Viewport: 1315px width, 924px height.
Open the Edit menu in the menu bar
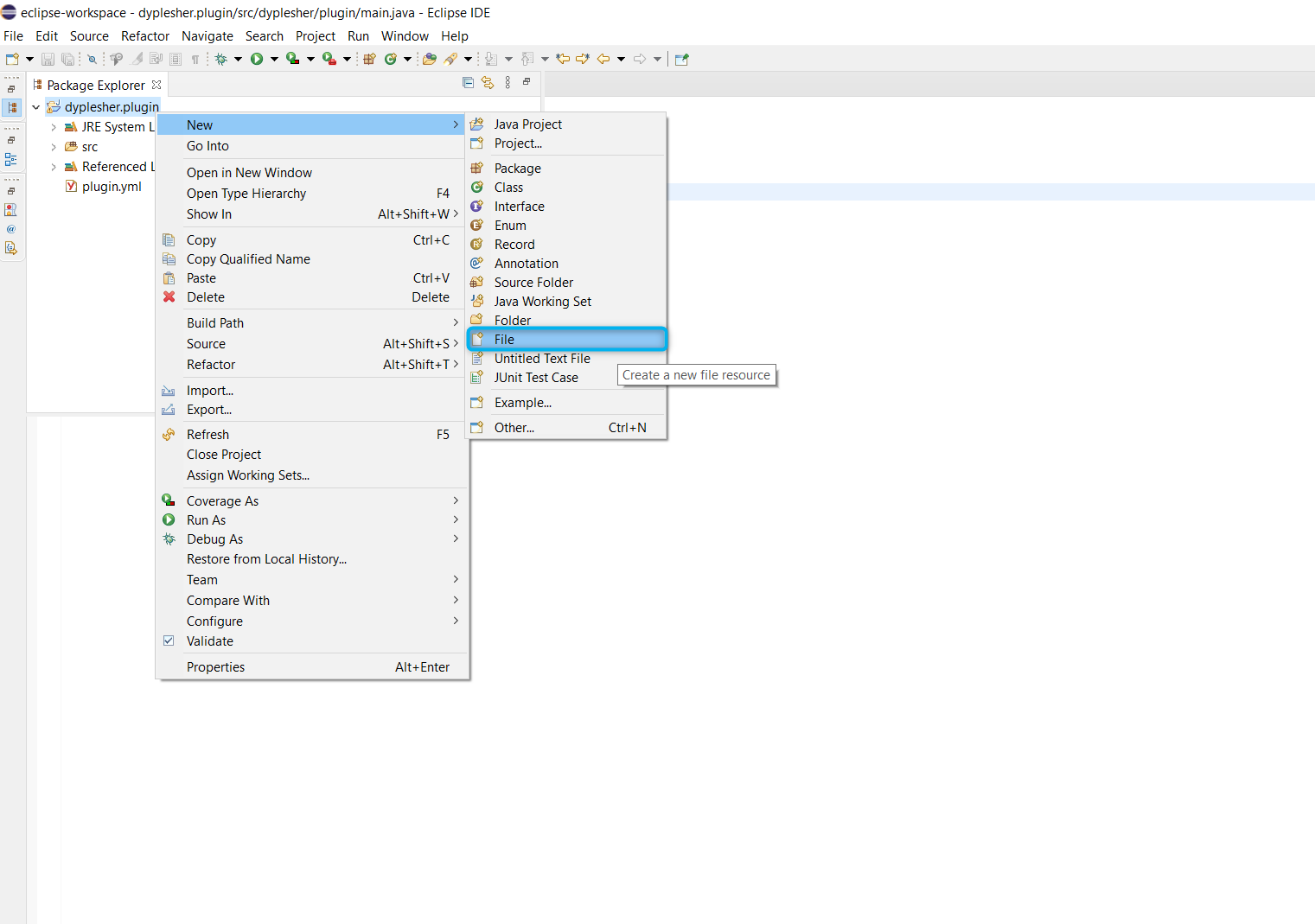47,36
